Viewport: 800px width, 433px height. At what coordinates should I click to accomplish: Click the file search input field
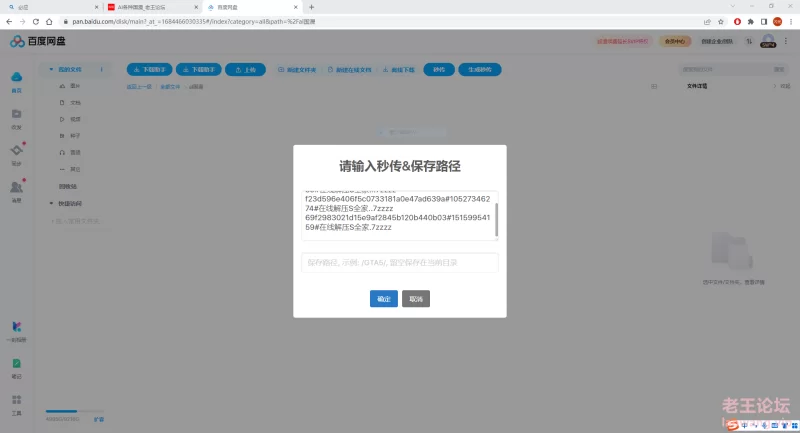(724, 69)
